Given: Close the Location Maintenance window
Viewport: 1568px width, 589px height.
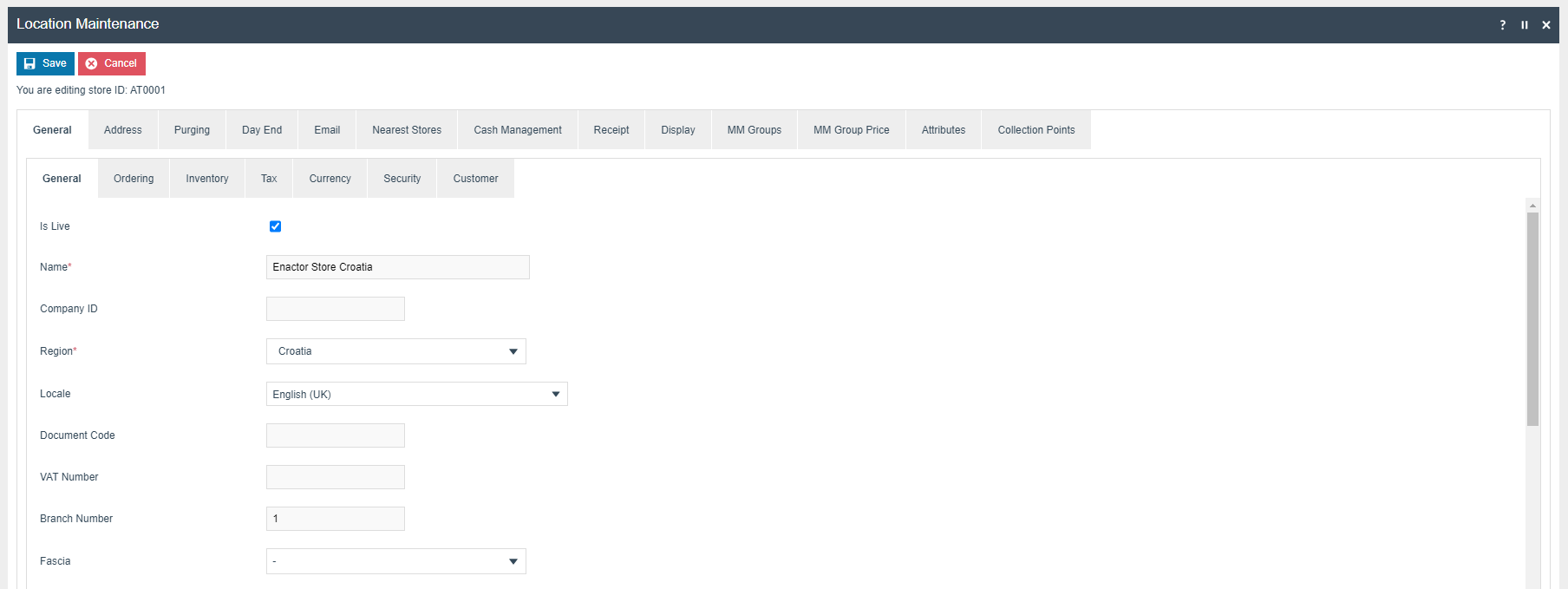Looking at the screenshot, I should (1545, 25).
